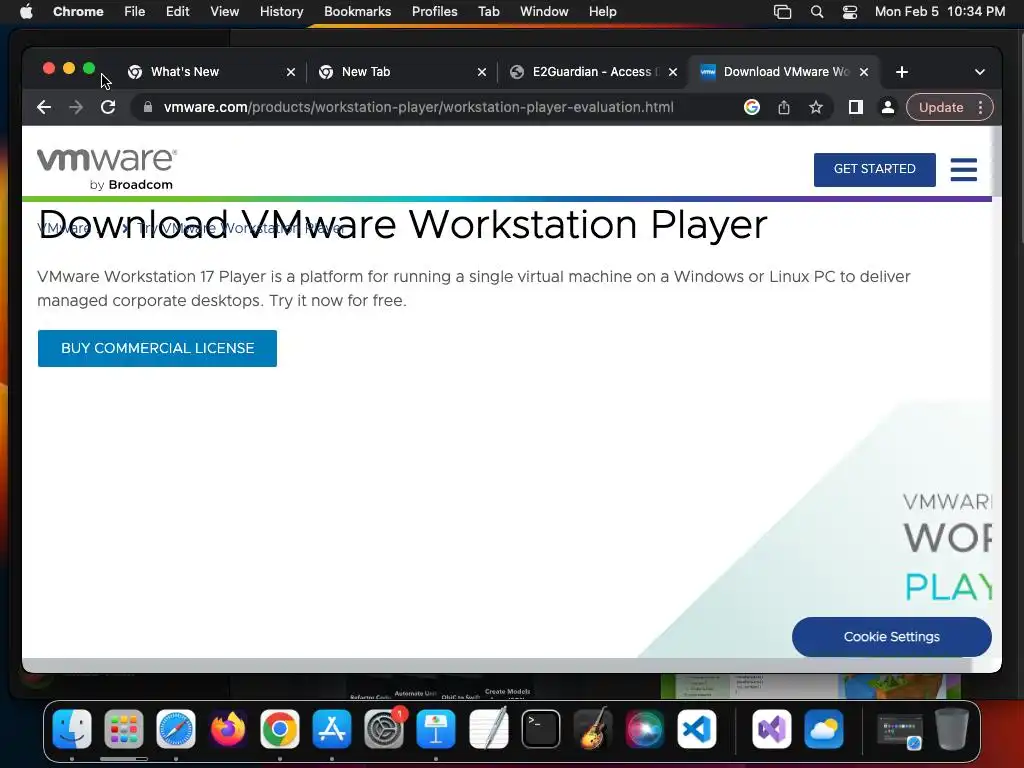Open the Profiles menu
The image size is (1024, 768).
point(434,12)
